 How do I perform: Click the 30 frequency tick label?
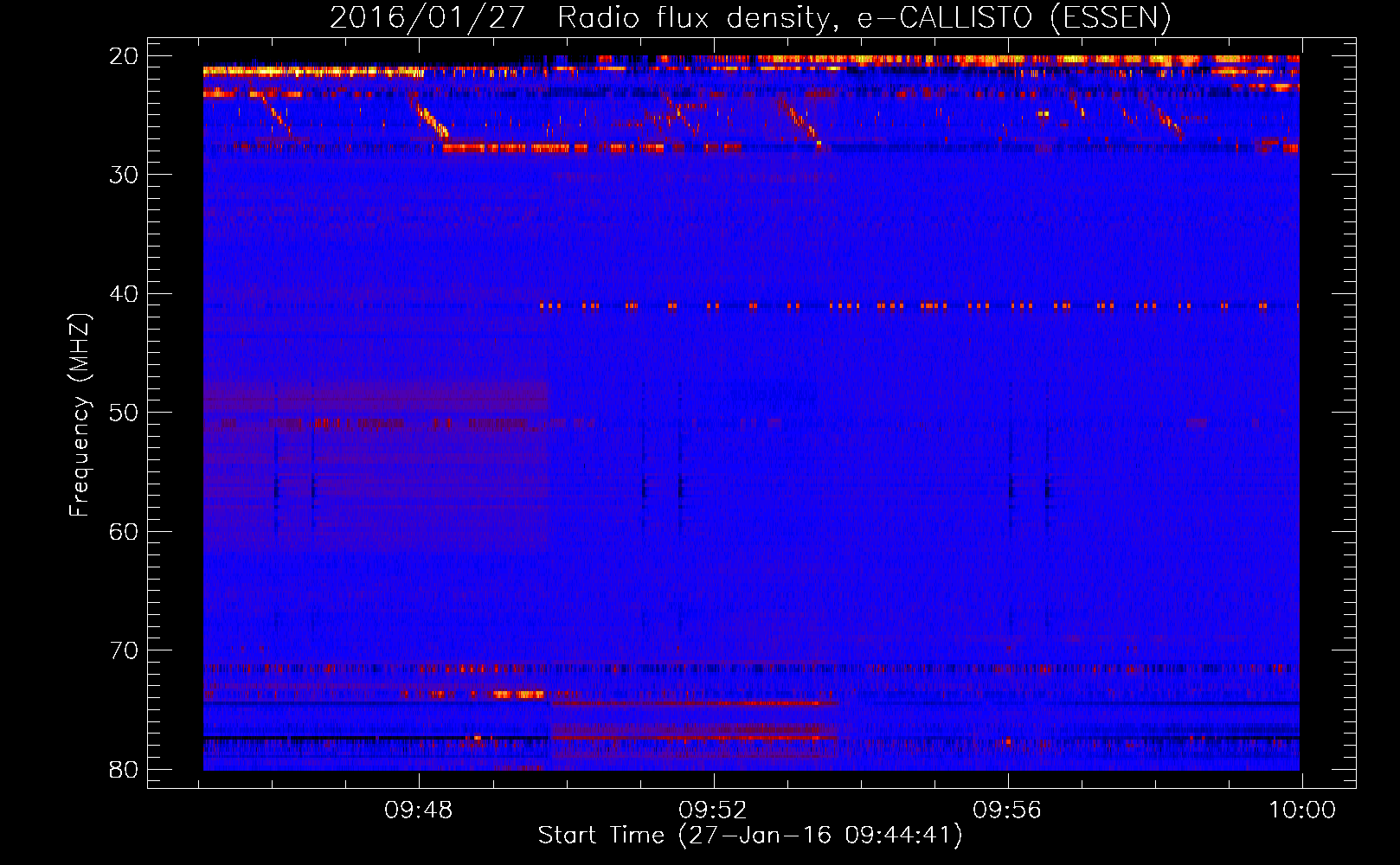coord(124,175)
